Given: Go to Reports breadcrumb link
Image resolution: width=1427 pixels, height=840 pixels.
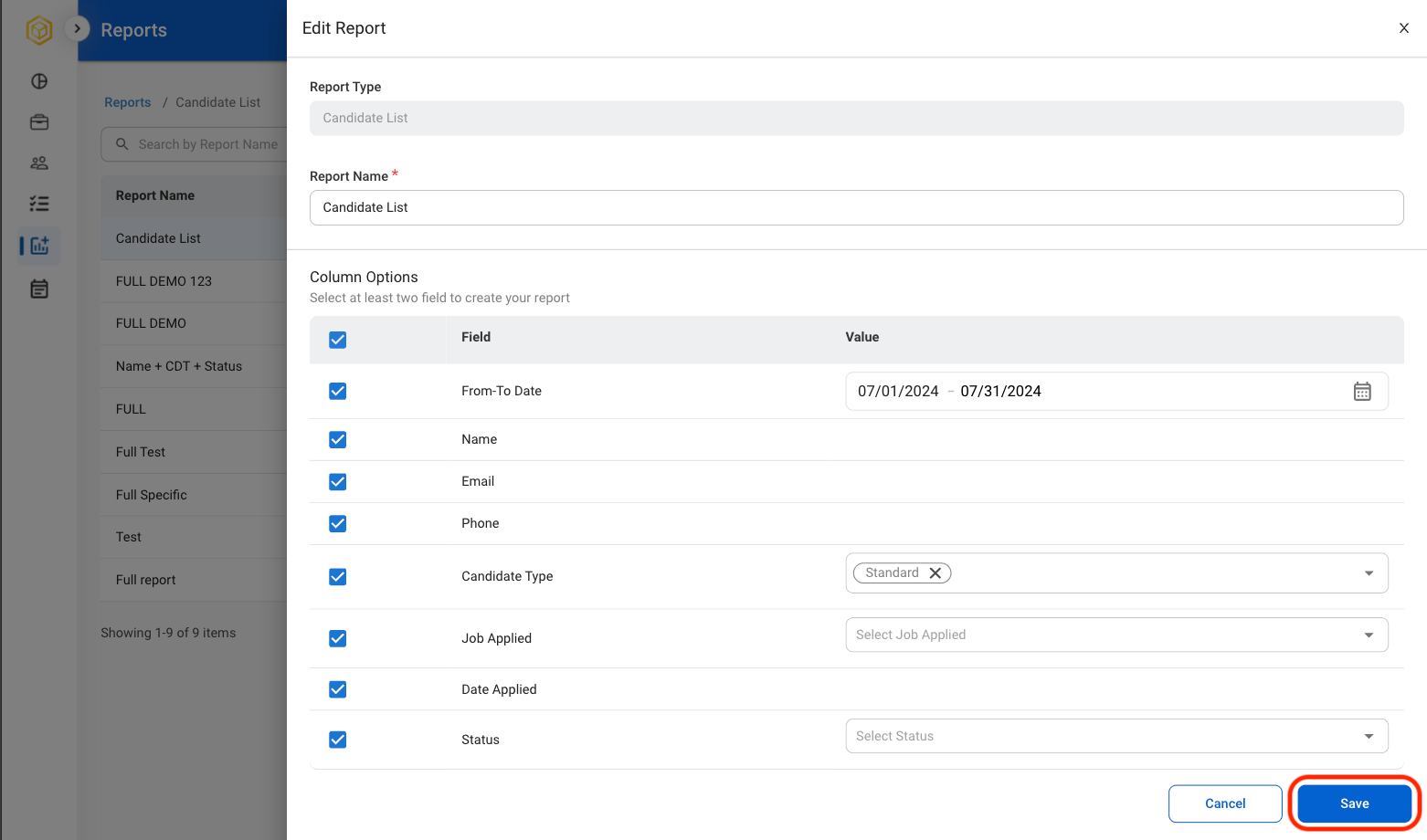Looking at the screenshot, I should click(x=128, y=102).
